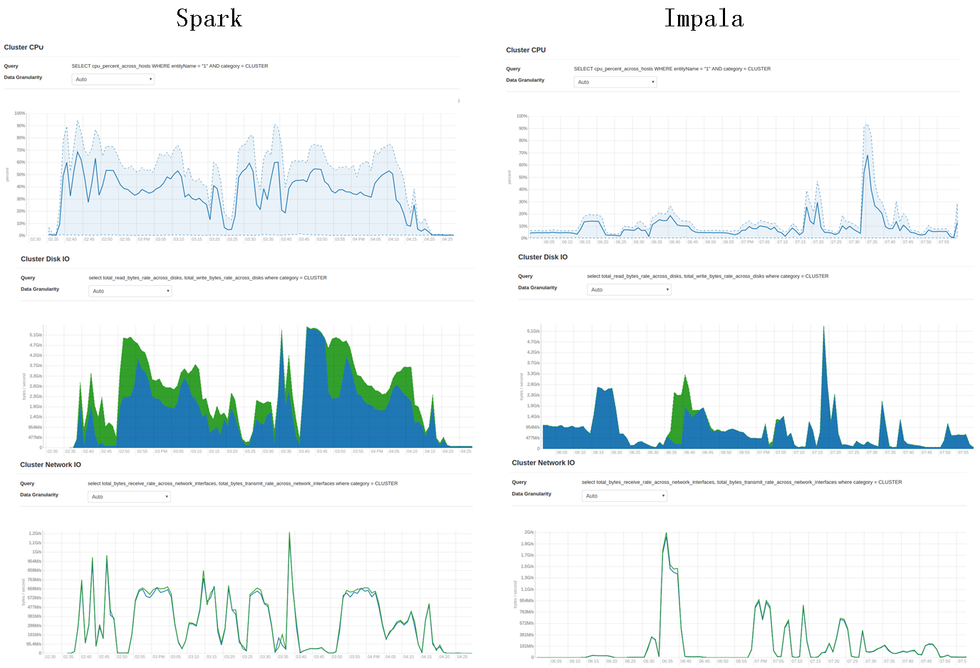Screen dimensions: 980x668
Task: Click 07 PM time label on Impala network chart
Action: (761, 661)
